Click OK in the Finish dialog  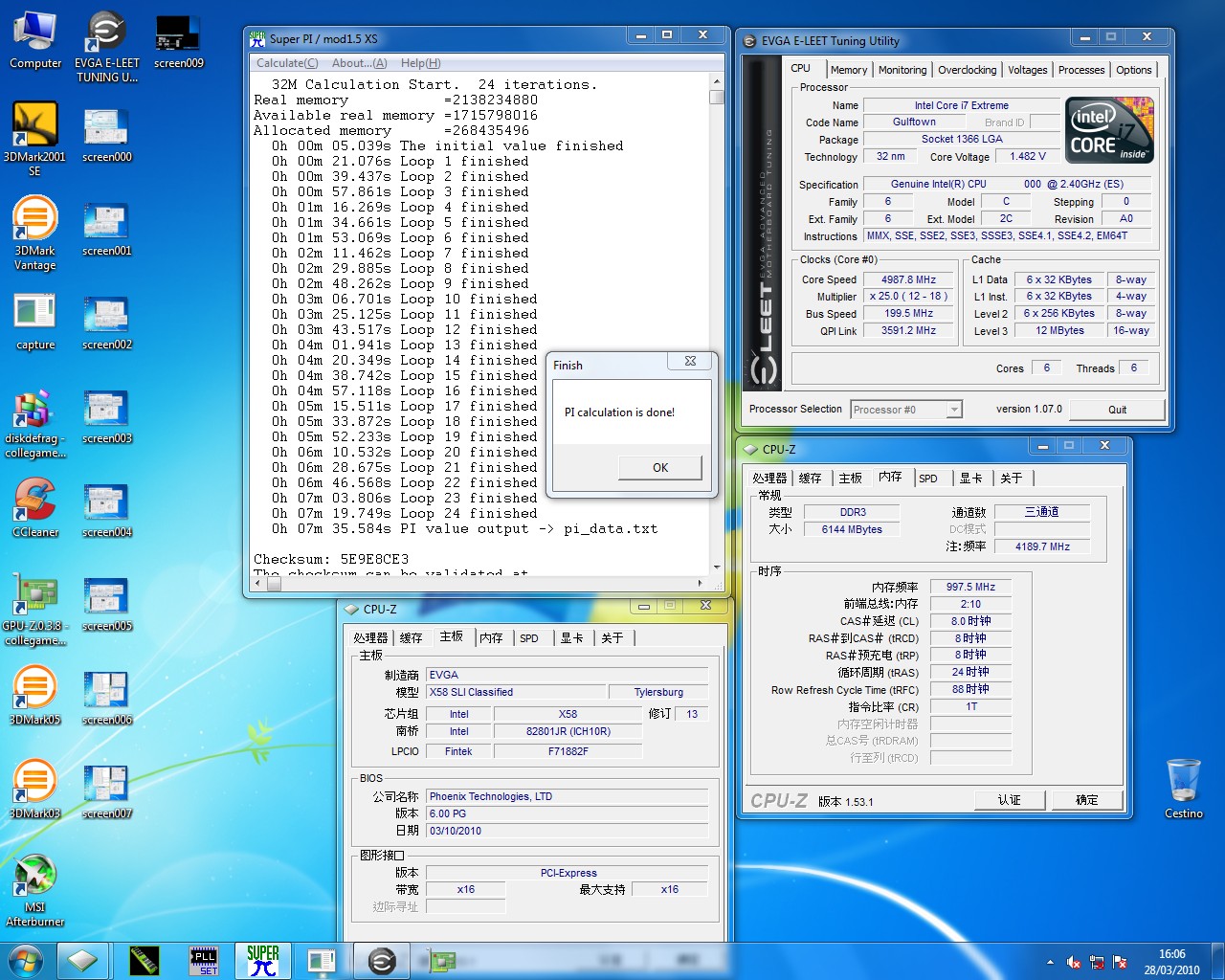pos(660,468)
